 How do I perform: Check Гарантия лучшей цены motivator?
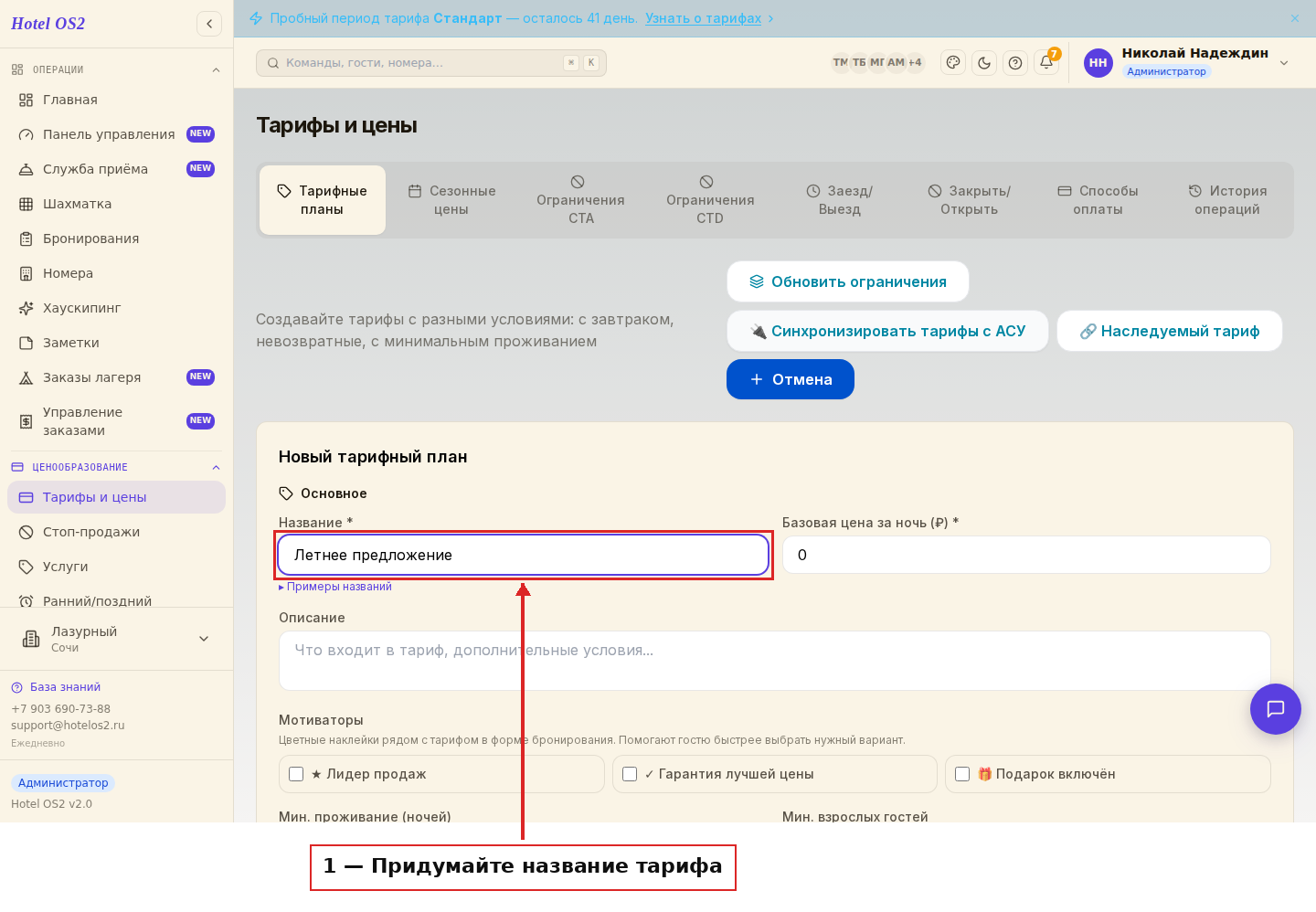click(630, 774)
